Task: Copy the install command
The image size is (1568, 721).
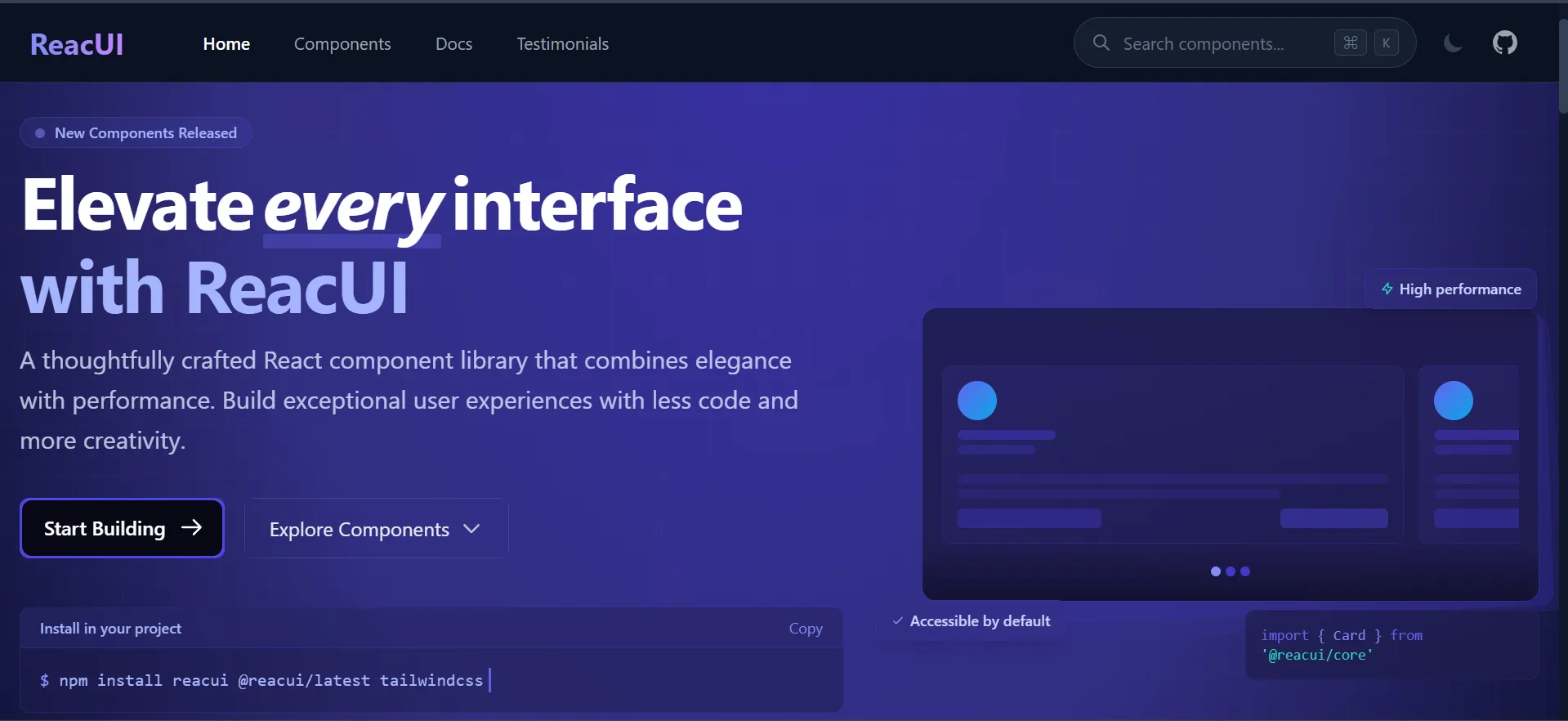Action: (806, 629)
